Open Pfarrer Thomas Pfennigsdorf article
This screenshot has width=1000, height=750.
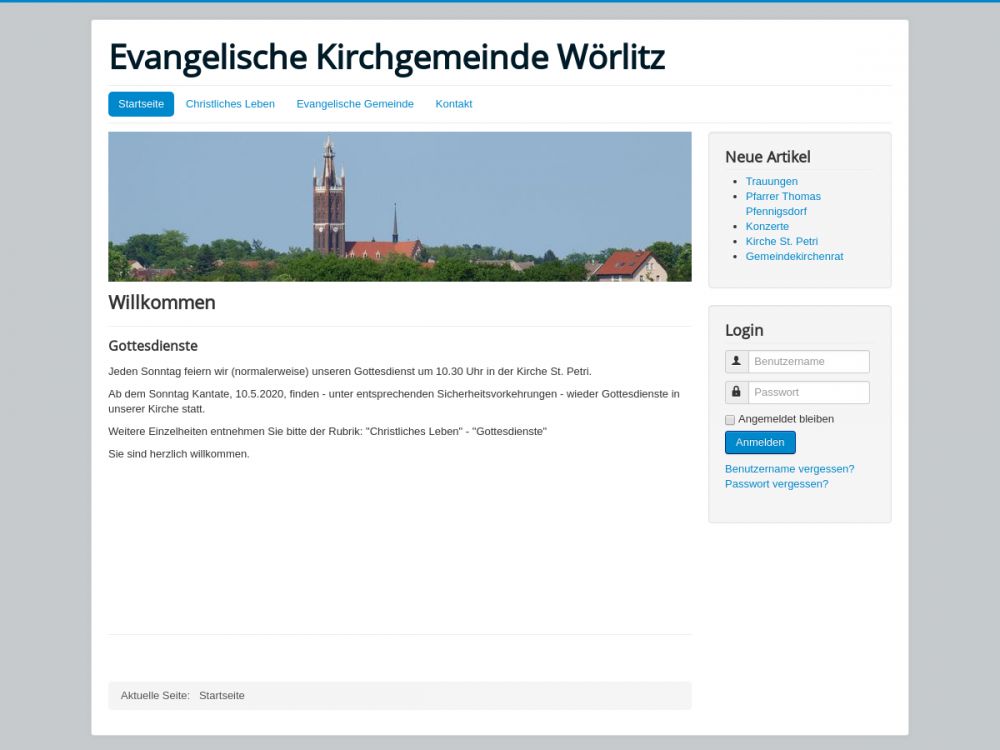pos(783,197)
